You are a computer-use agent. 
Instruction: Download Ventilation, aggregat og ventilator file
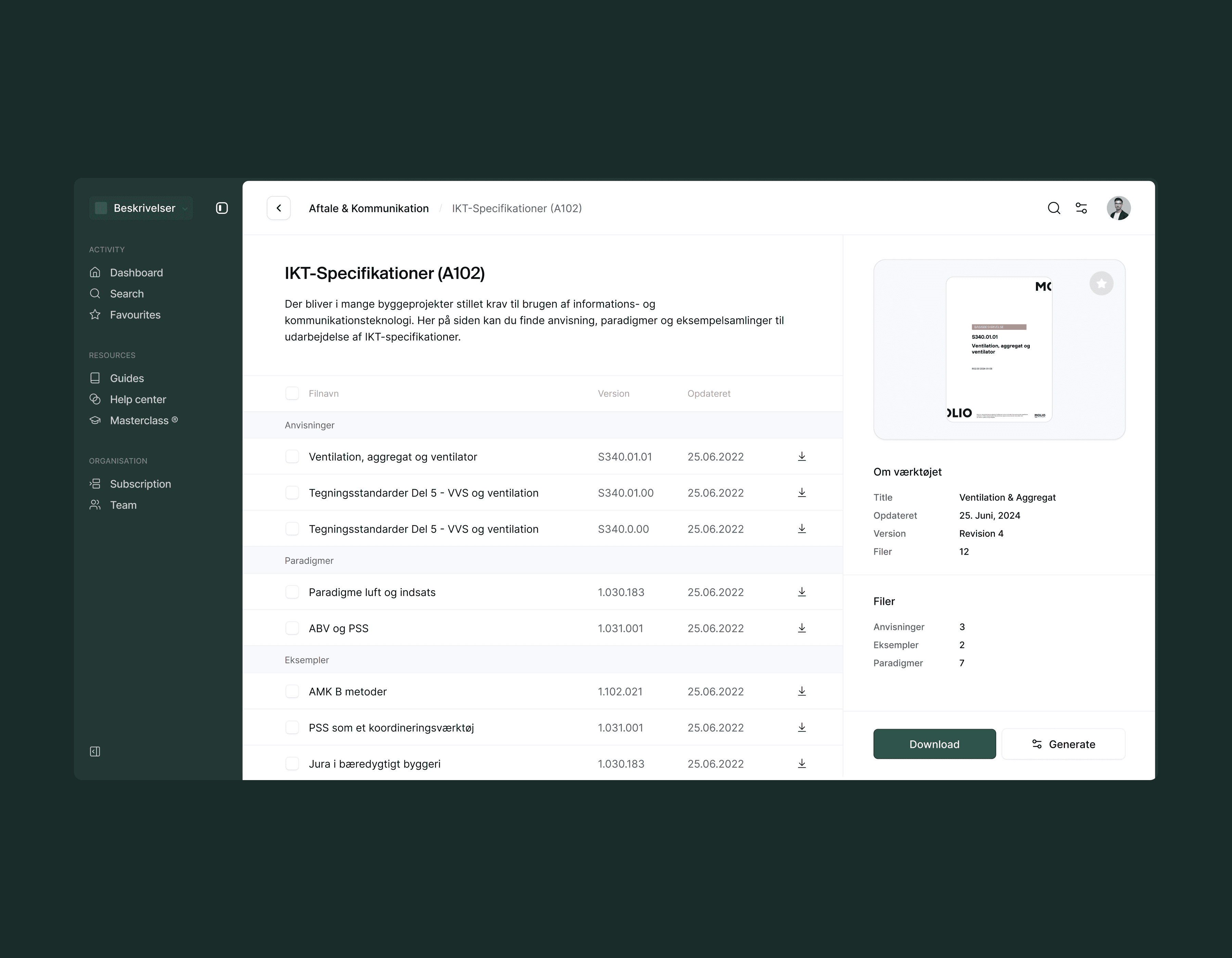tap(801, 457)
